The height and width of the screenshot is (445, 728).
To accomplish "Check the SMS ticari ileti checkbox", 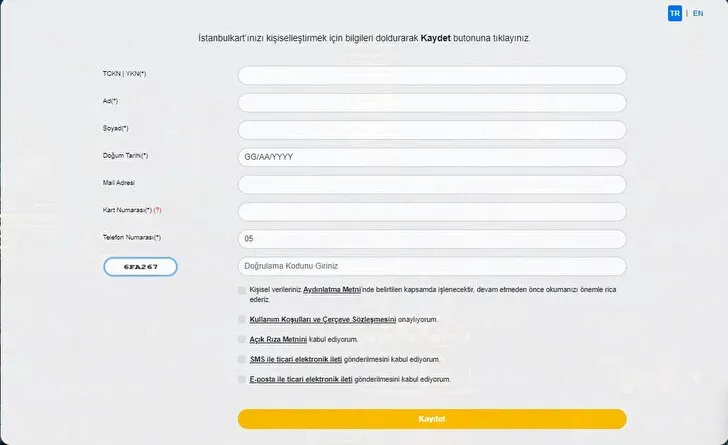I will (242, 359).
